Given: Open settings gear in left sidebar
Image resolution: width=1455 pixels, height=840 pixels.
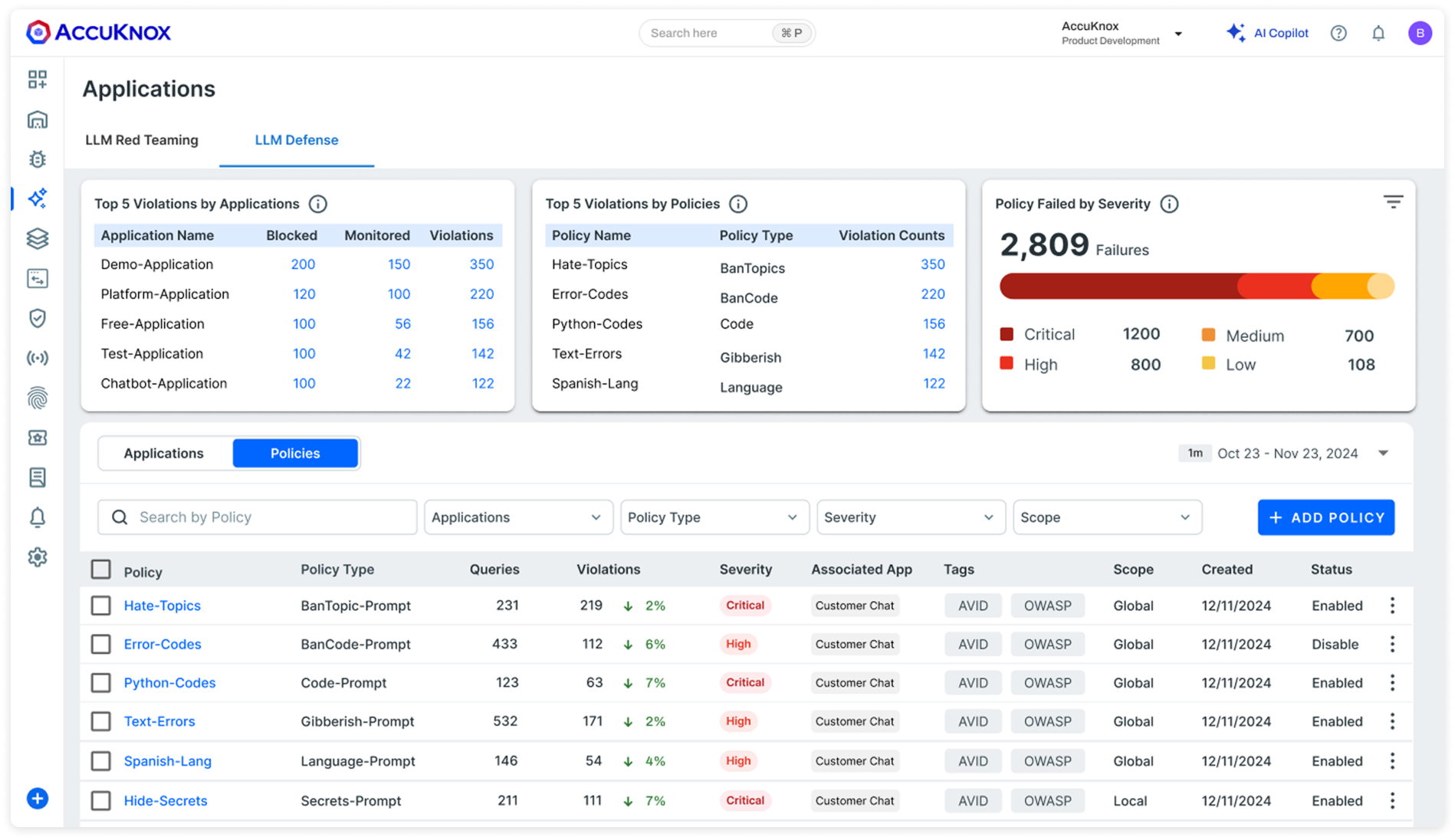Looking at the screenshot, I should pos(37,557).
